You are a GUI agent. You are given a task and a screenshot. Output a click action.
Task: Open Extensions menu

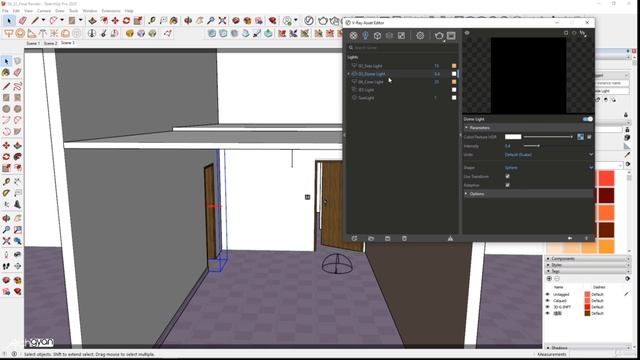tap(111, 11)
